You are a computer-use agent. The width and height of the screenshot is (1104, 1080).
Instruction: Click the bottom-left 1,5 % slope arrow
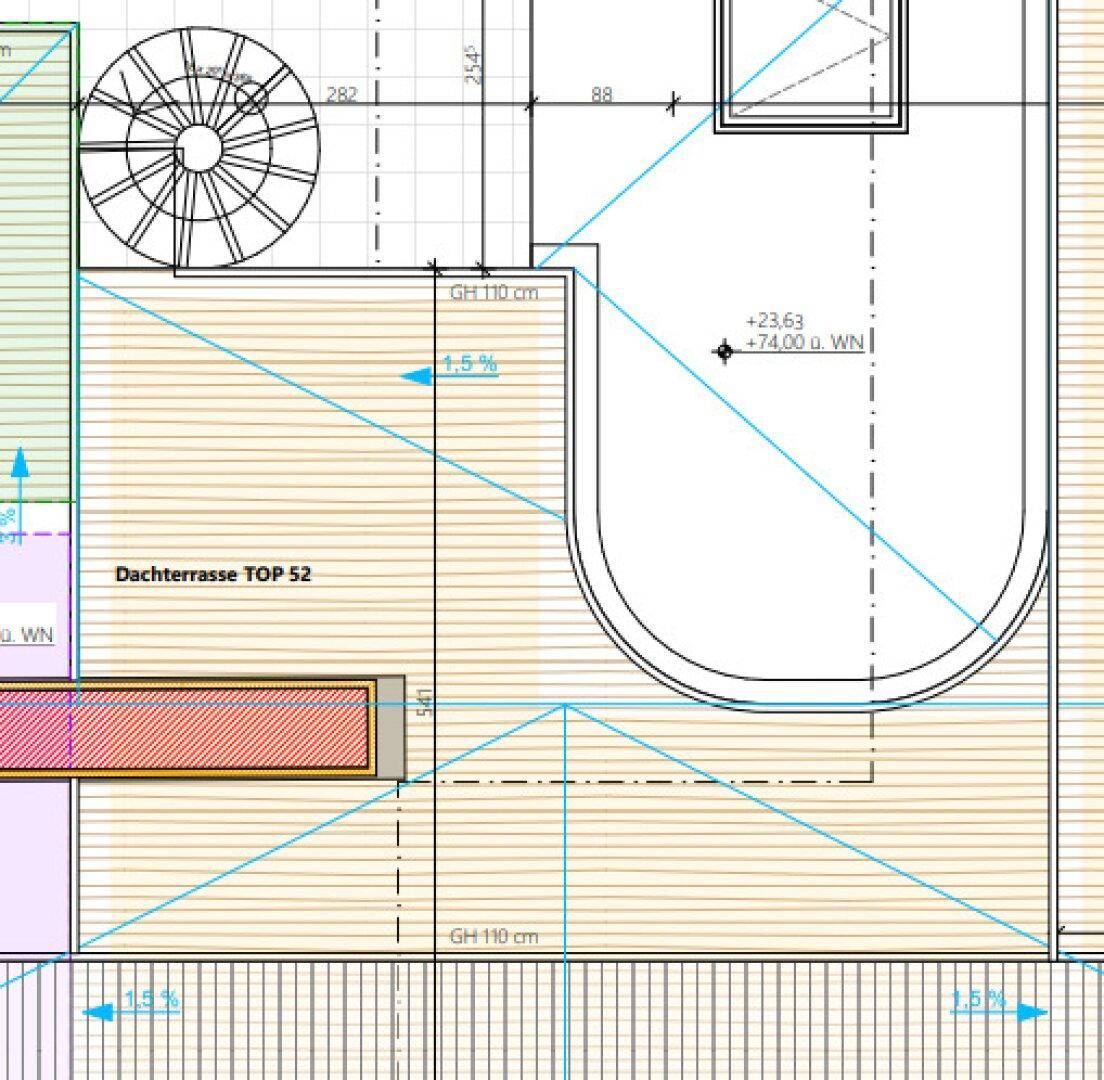tap(98, 1013)
